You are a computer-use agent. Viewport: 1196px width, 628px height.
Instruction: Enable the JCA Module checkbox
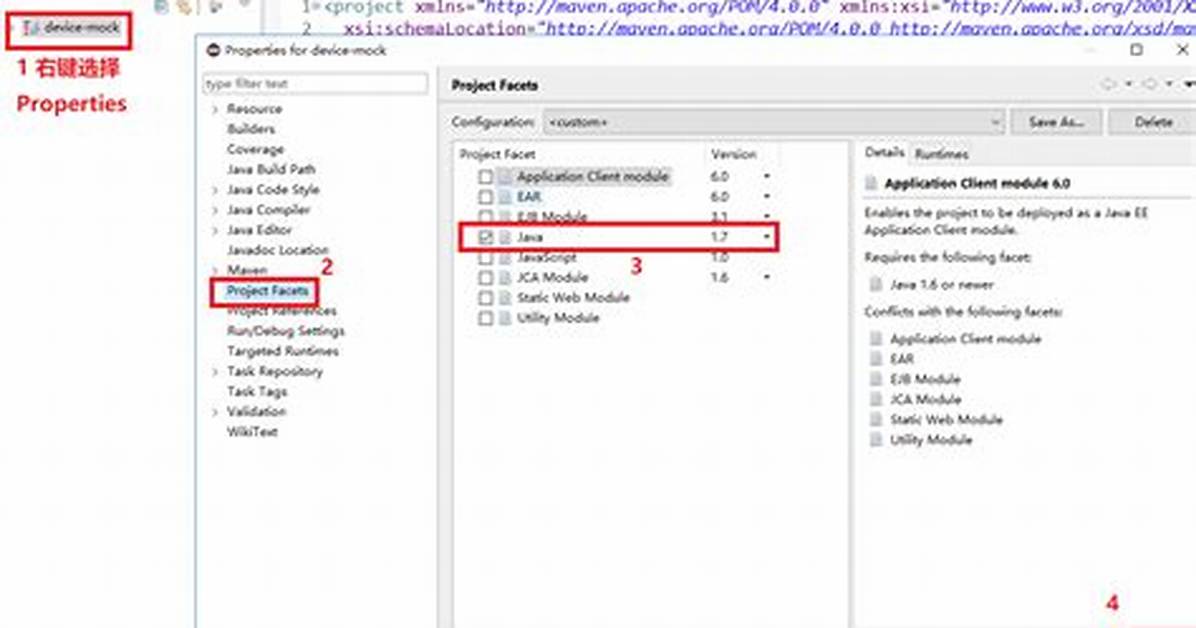[485, 278]
